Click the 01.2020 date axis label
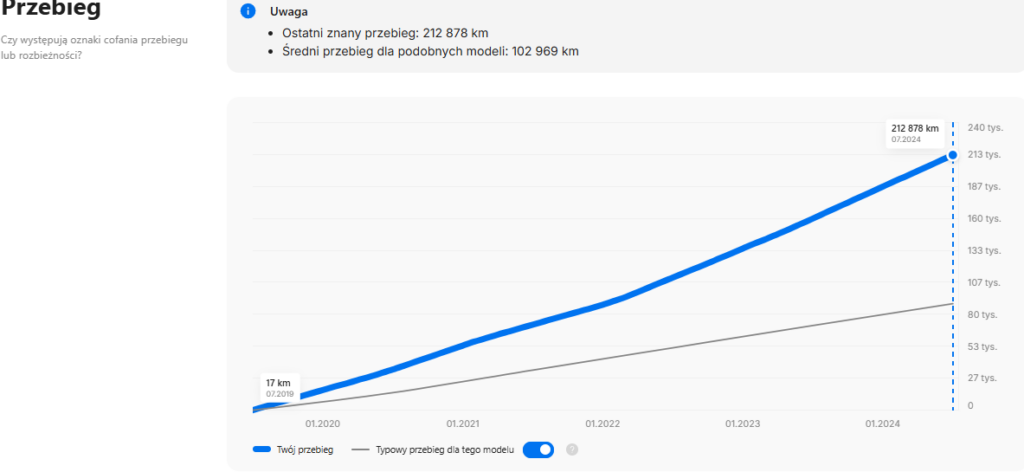This screenshot has height=472, width=1024. [x=325, y=424]
